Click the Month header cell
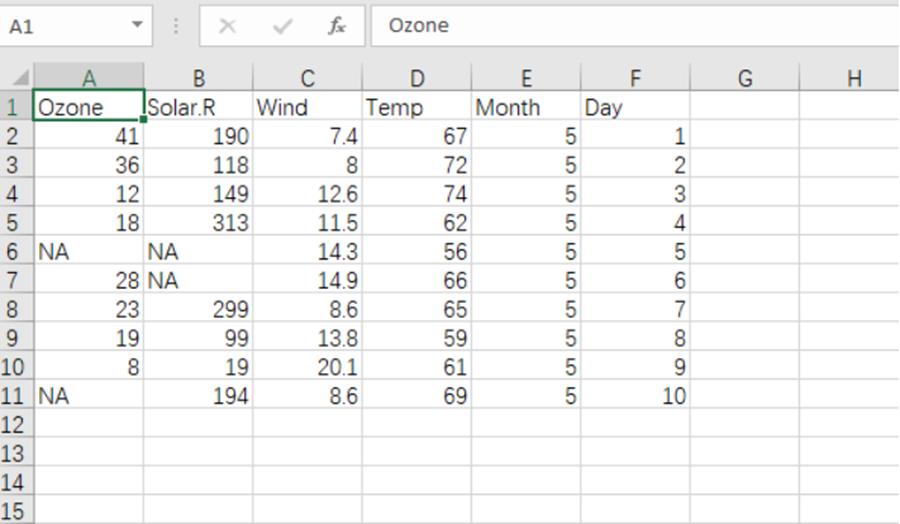The width and height of the screenshot is (900, 524). tap(526, 107)
